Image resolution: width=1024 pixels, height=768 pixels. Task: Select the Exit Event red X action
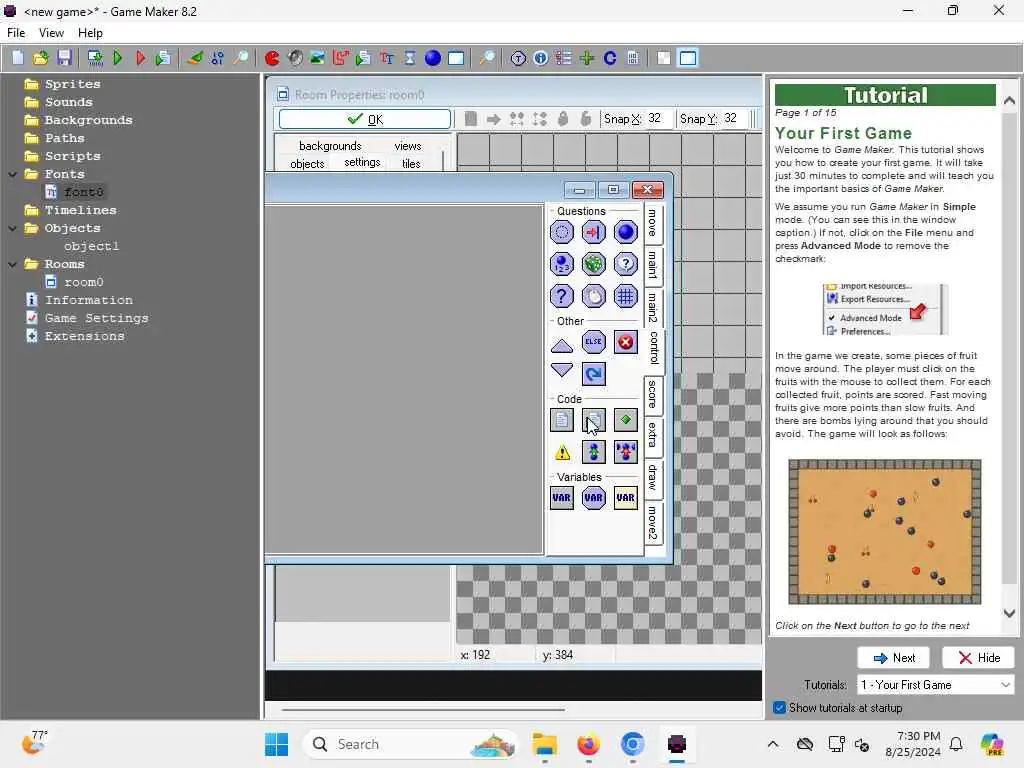pyautogui.click(x=626, y=342)
